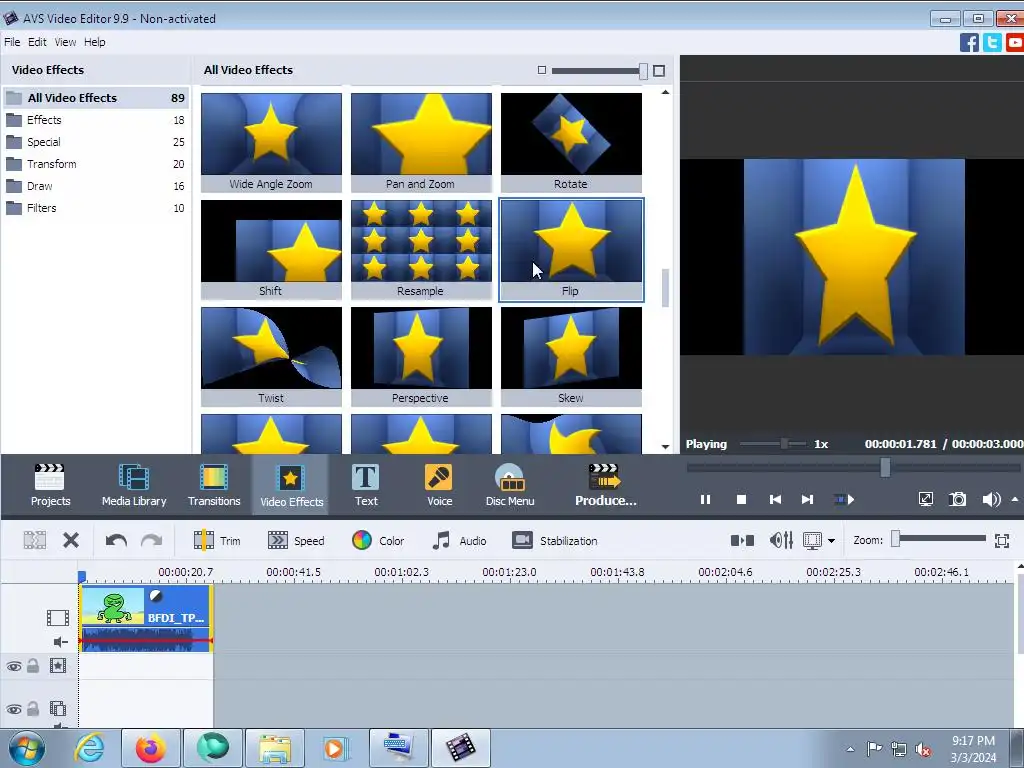Click the preview seek bar handle

point(885,467)
